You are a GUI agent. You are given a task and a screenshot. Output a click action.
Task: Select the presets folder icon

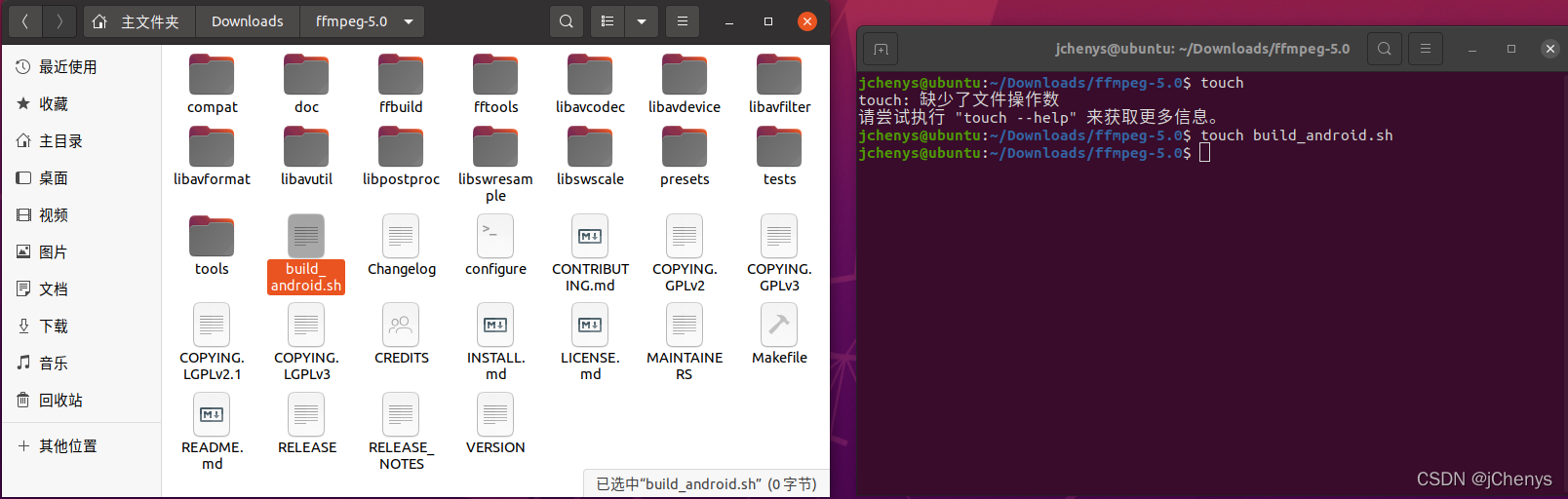tap(685, 146)
